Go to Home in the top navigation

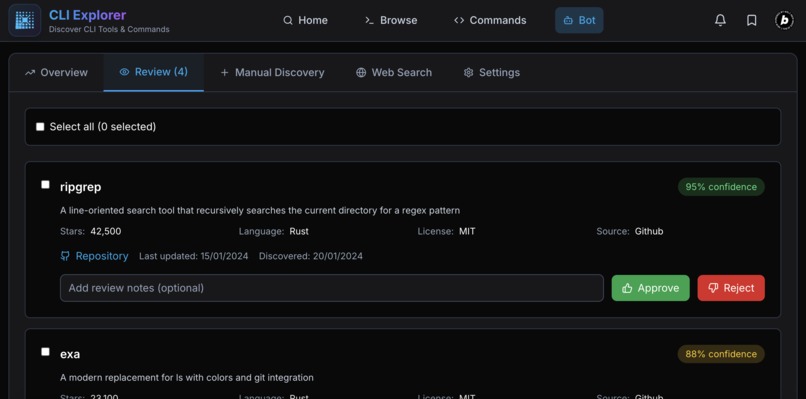(x=305, y=20)
